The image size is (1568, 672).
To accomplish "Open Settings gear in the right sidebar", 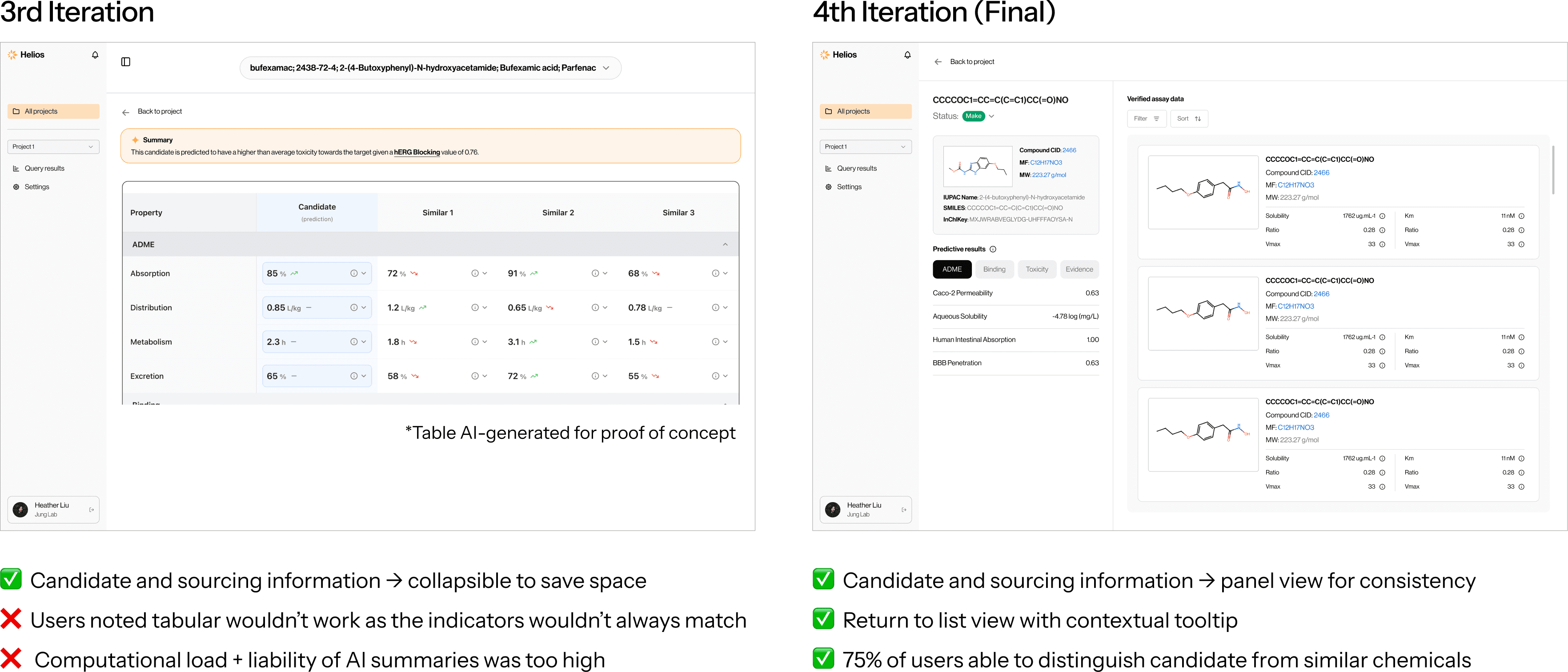I will (828, 187).
